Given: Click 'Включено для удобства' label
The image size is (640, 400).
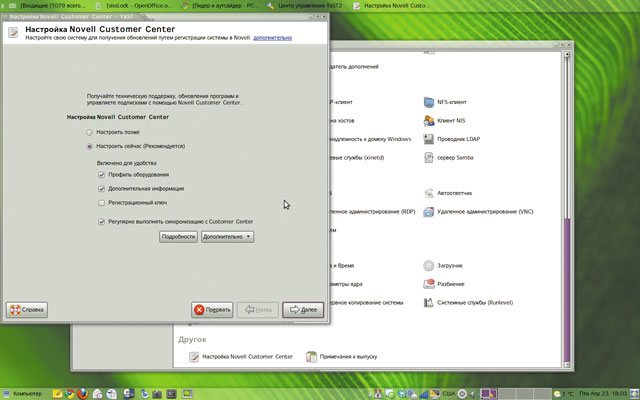Looking at the screenshot, I should click(127, 163).
